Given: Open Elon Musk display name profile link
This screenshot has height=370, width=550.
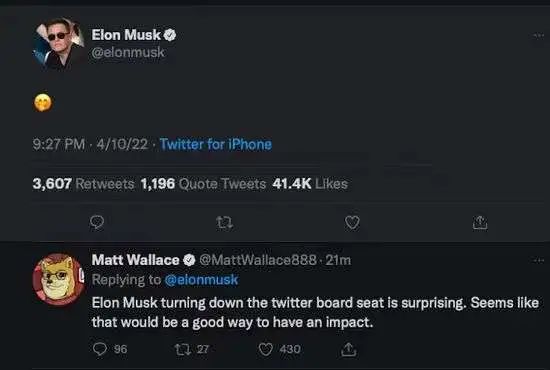Looking at the screenshot, I should coord(126,35).
